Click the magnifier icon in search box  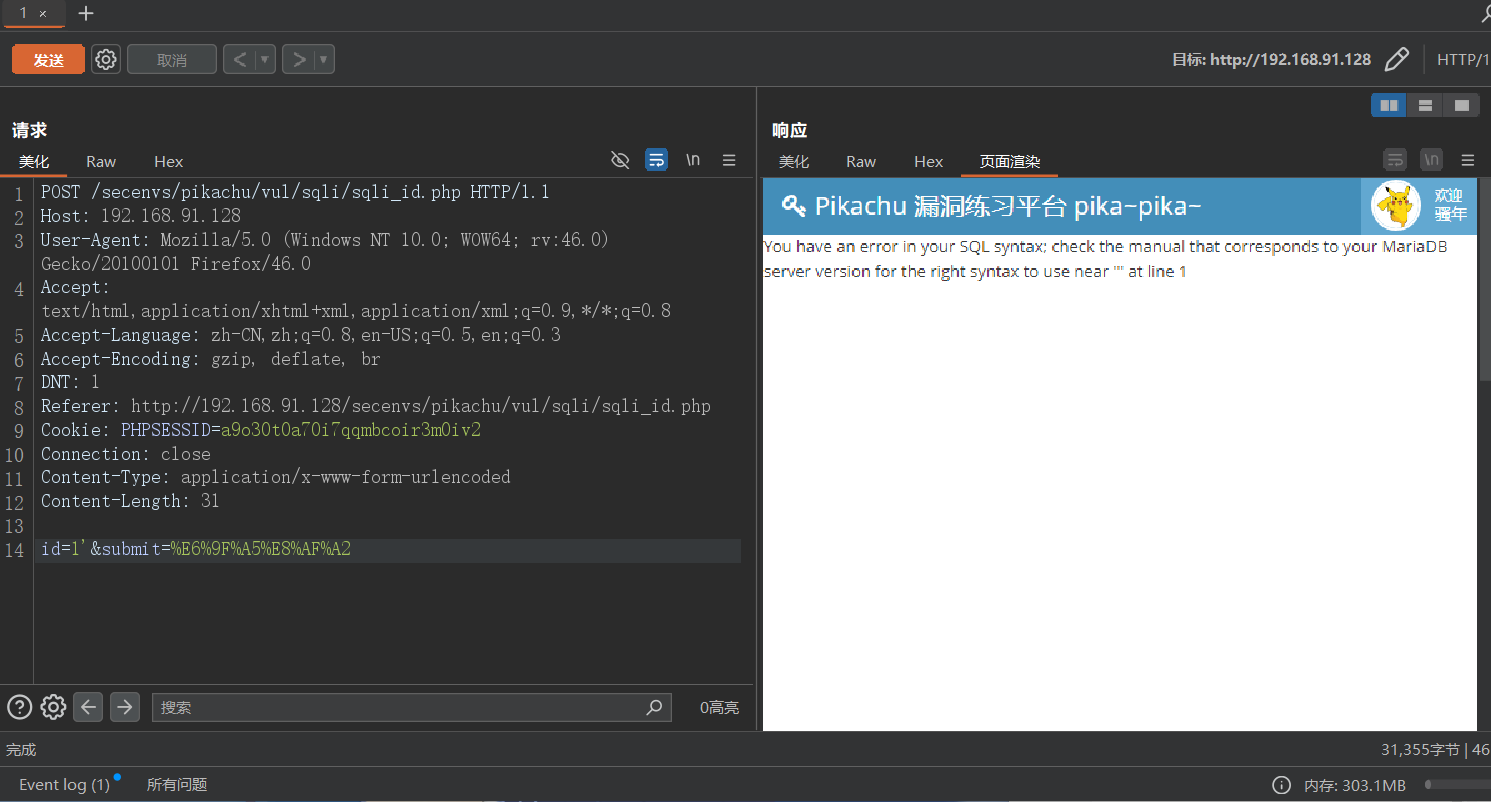tap(654, 707)
